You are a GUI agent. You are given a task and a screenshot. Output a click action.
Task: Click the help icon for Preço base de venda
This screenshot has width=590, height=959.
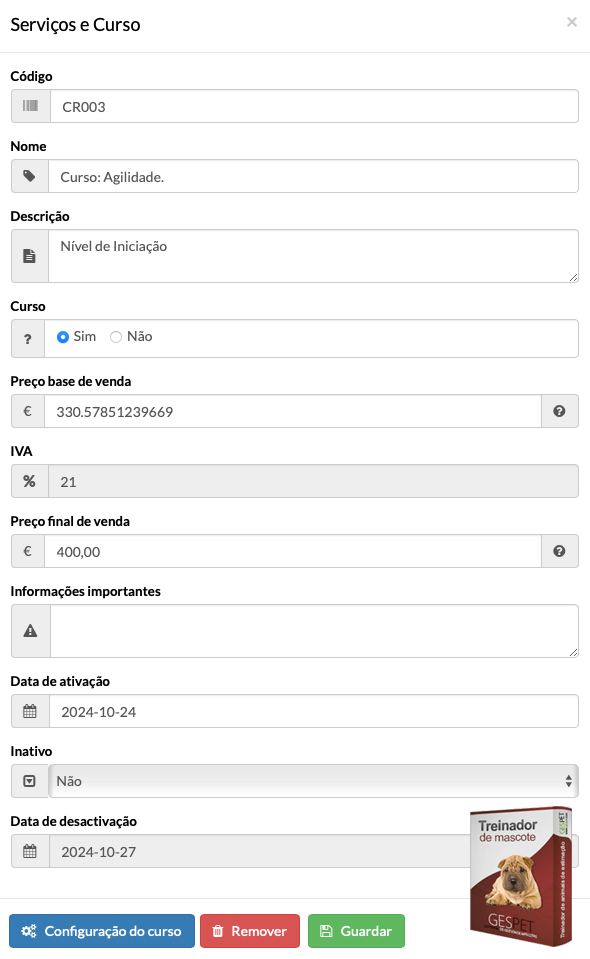pos(559,411)
